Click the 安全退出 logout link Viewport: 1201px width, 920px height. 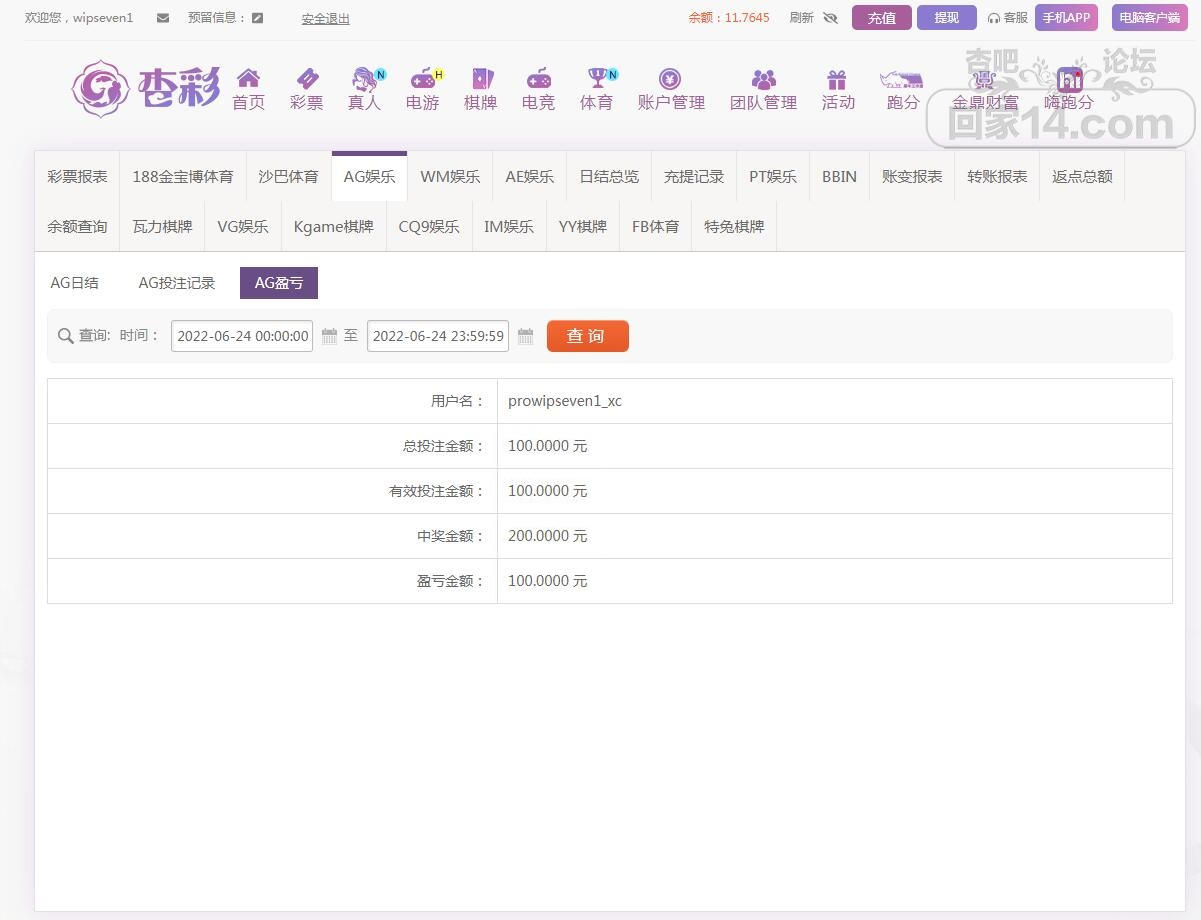tap(326, 18)
